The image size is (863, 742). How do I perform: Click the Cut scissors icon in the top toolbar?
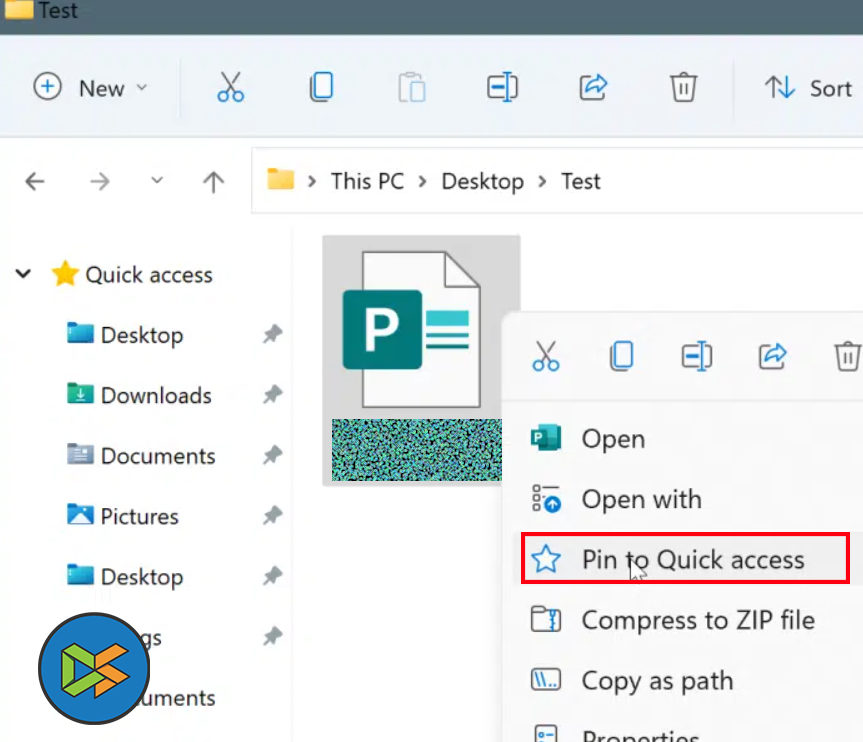pyautogui.click(x=230, y=88)
